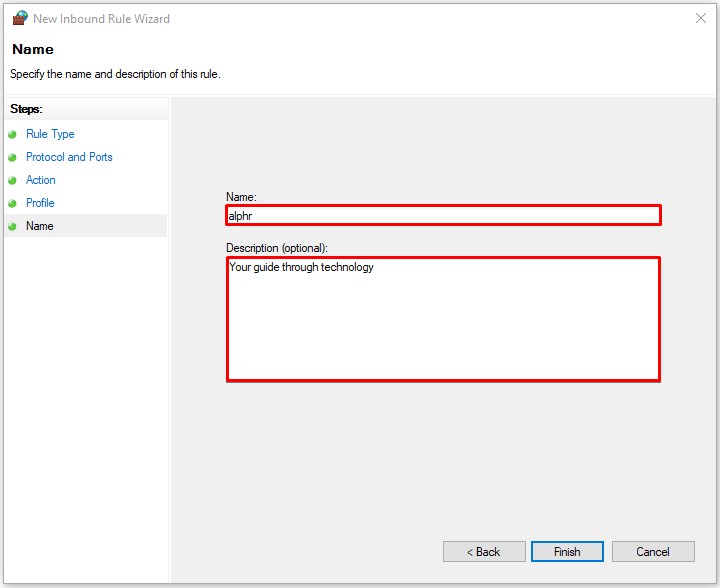Click Finish to create the rule

point(567,551)
